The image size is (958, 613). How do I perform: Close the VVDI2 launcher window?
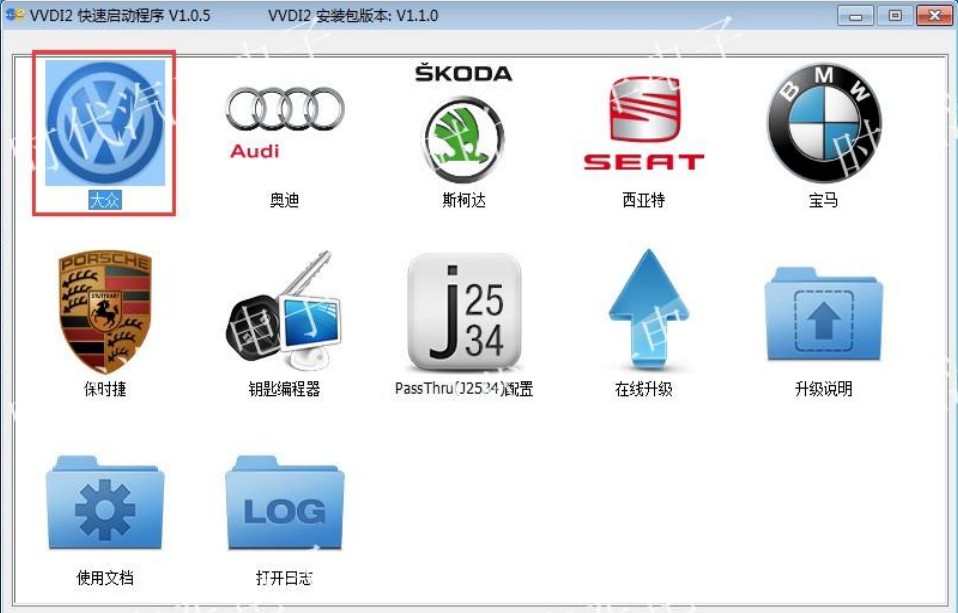(x=934, y=15)
